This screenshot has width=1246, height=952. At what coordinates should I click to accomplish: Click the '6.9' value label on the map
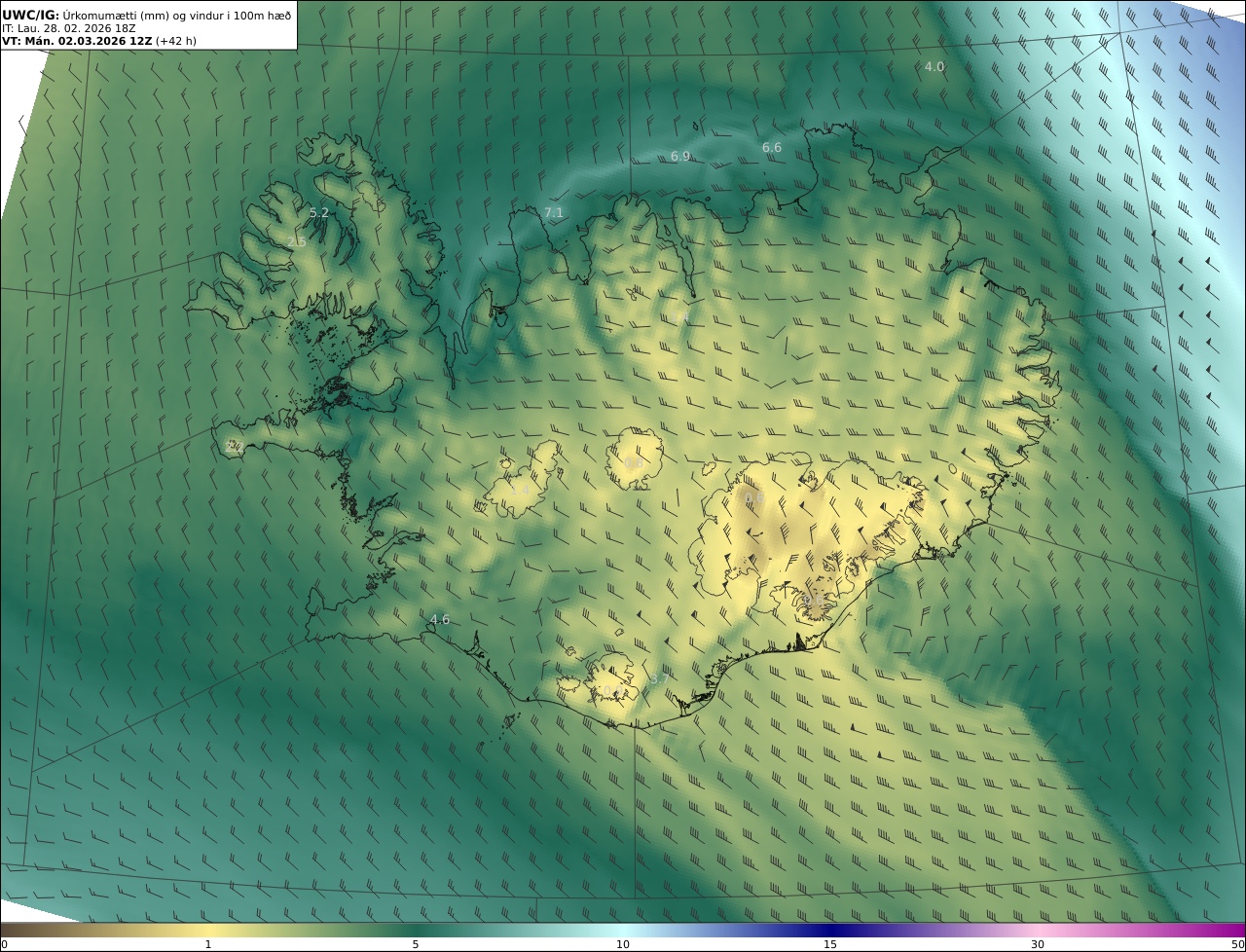pos(680,157)
